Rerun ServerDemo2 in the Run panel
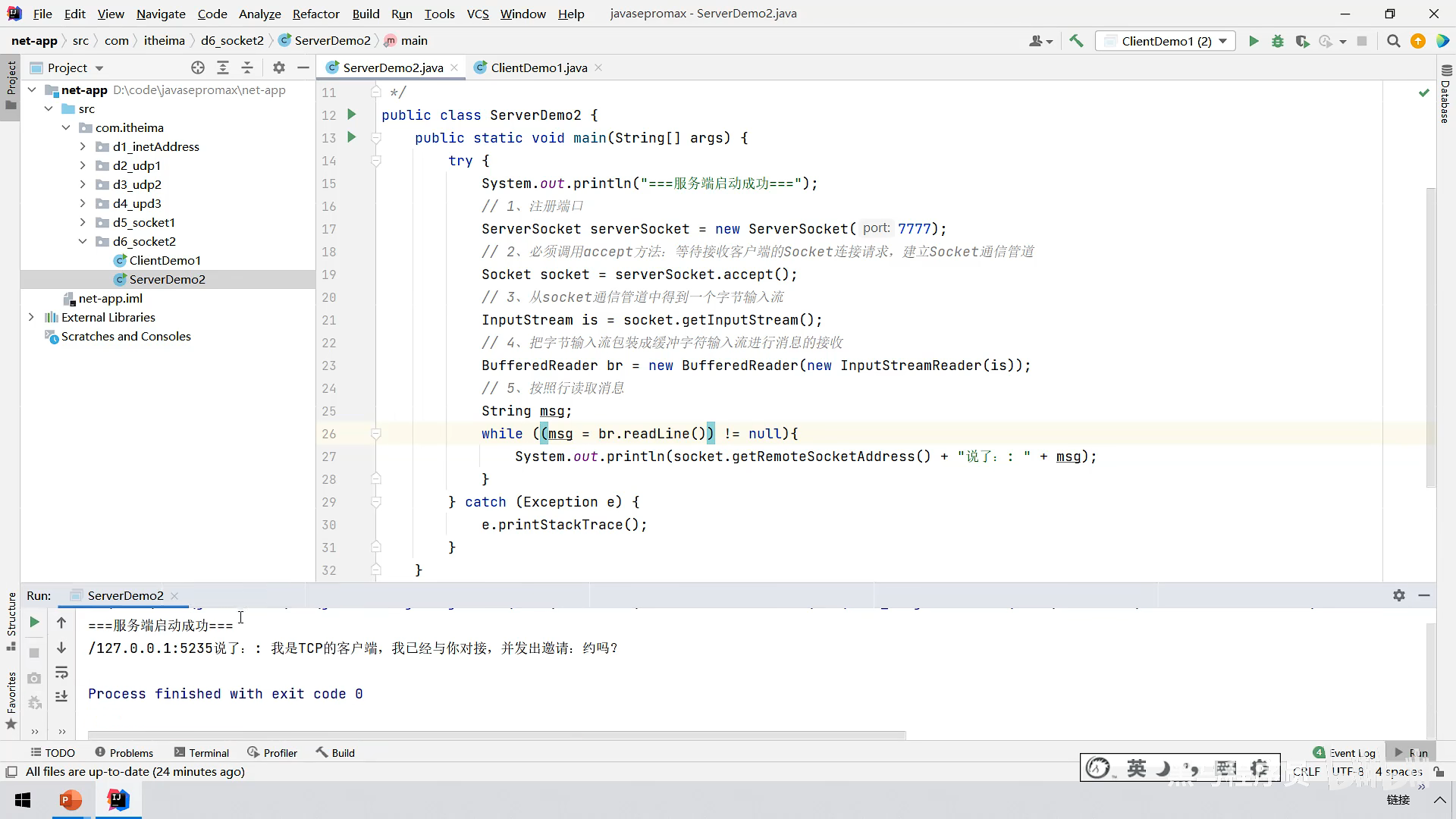 coord(34,622)
